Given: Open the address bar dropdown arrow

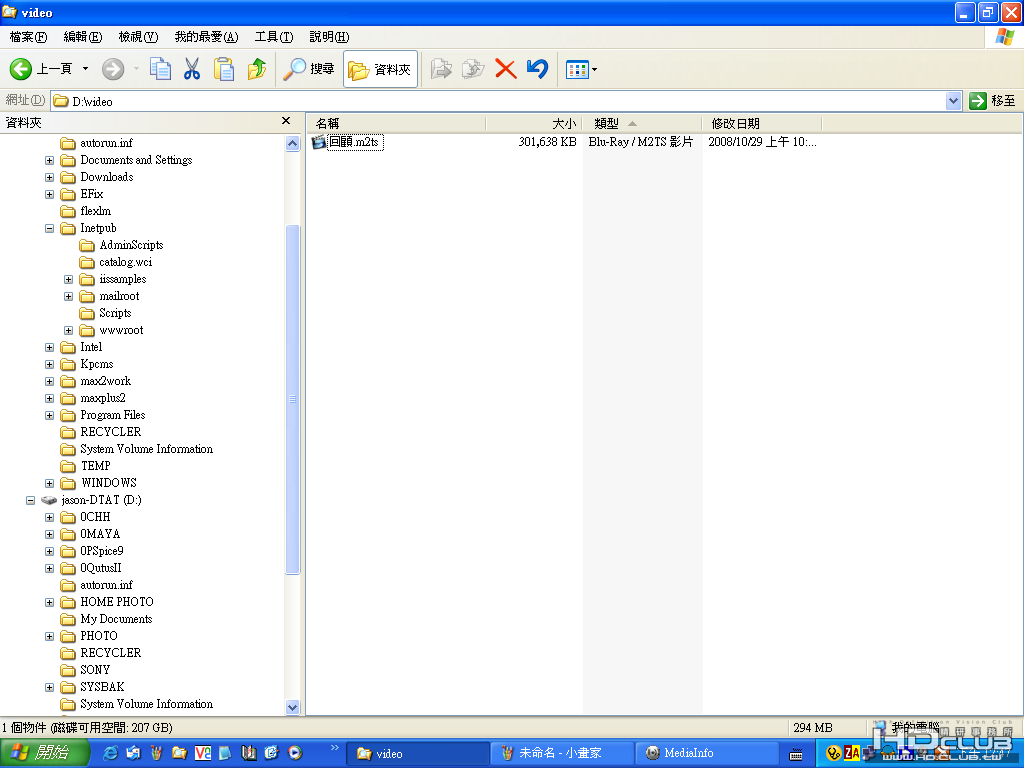Looking at the screenshot, I should 953,101.
